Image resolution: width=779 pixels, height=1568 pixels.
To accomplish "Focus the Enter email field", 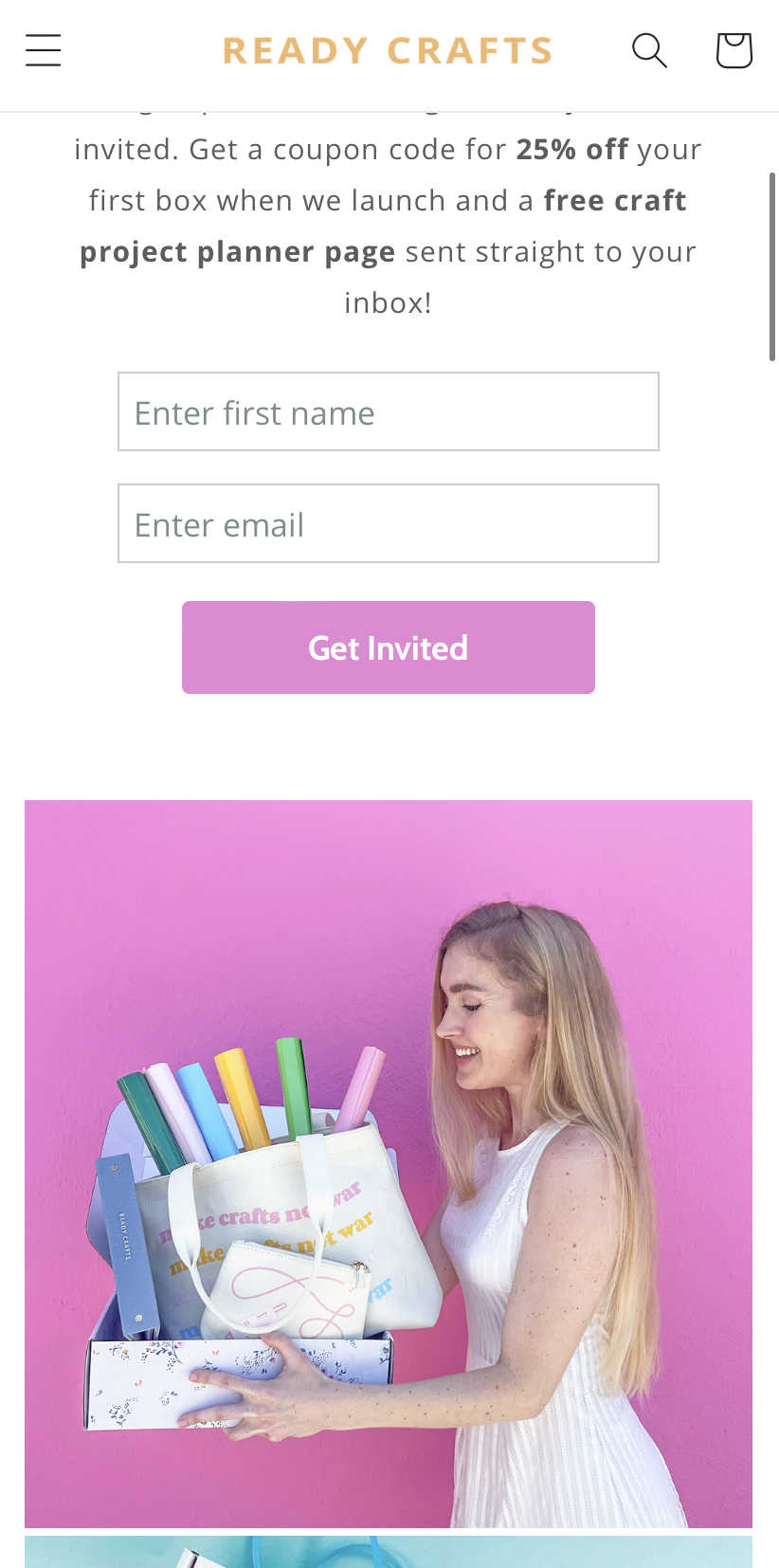I will click(x=389, y=523).
